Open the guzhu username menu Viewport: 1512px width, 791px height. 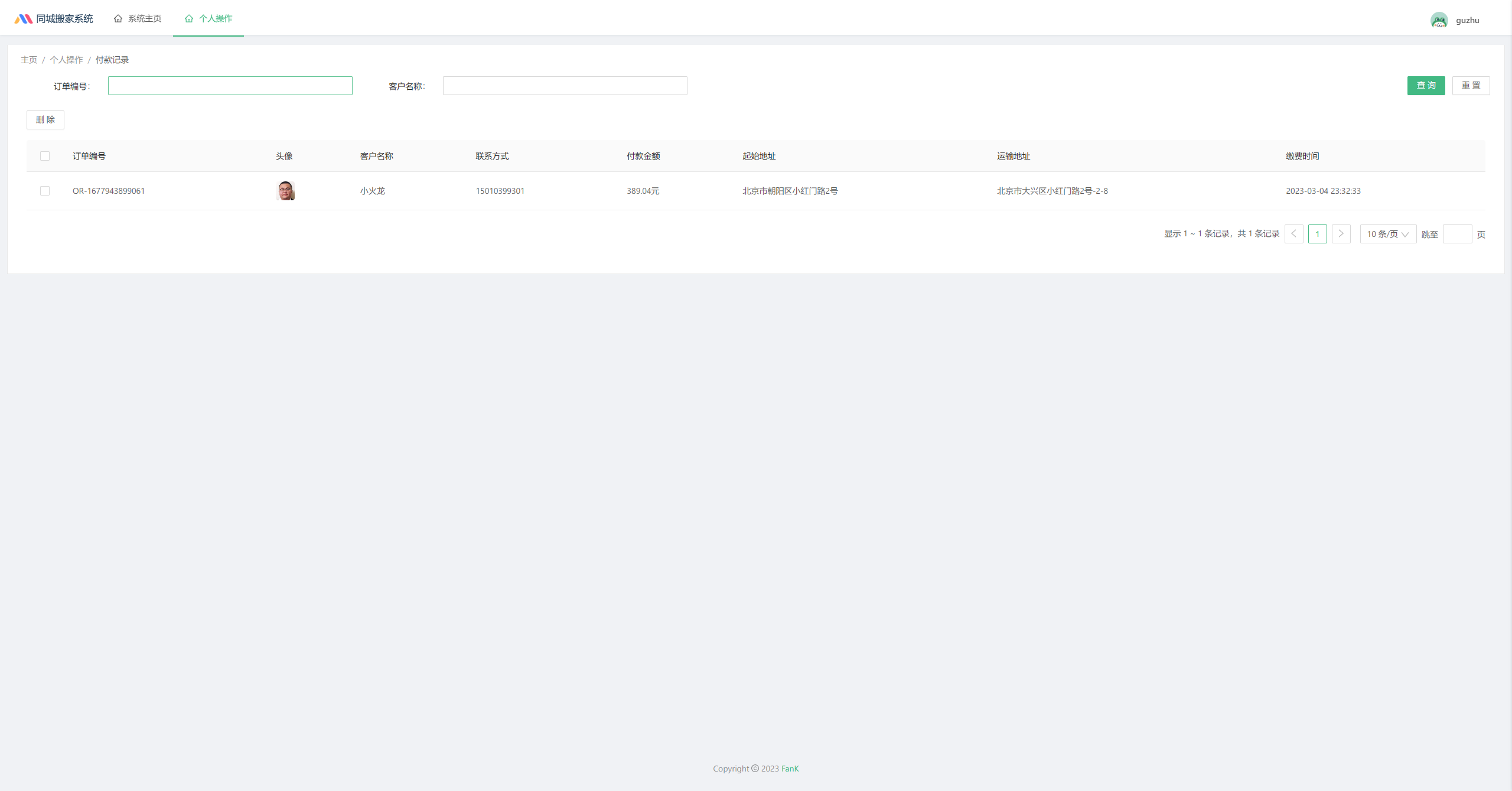point(1467,20)
